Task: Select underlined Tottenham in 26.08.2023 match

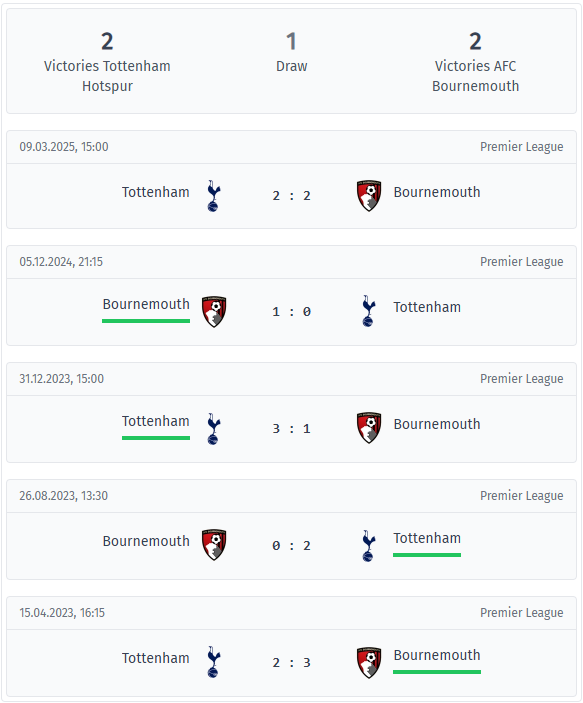Action: [427, 538]
